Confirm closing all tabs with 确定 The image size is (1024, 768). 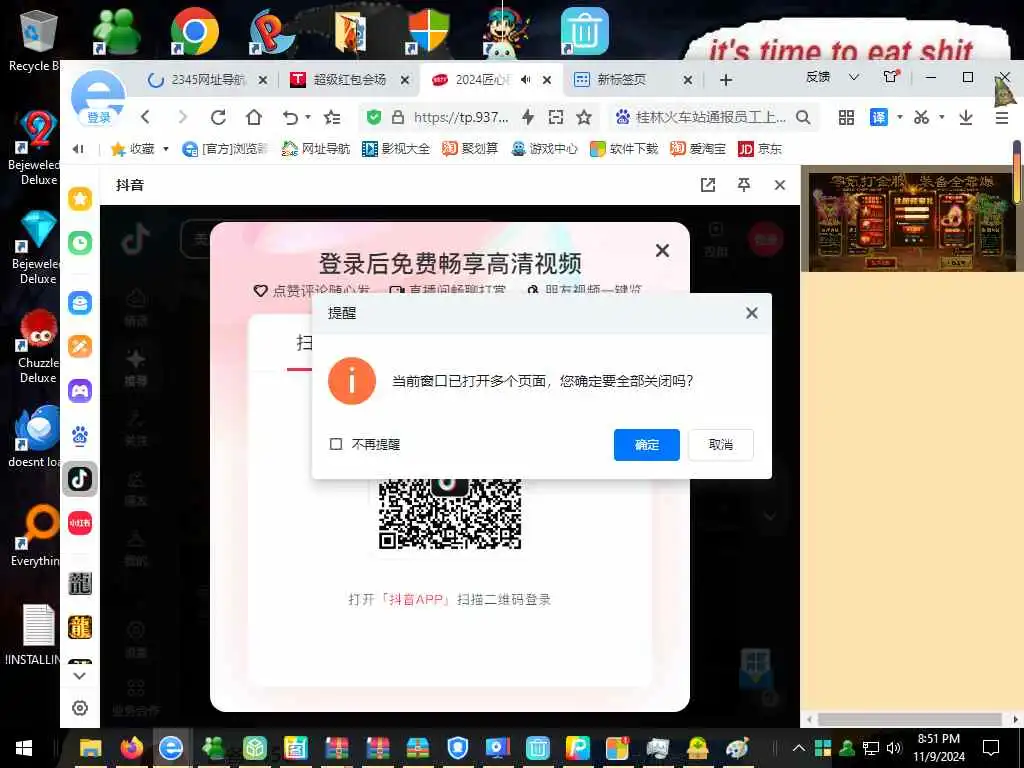pos(647,445)
